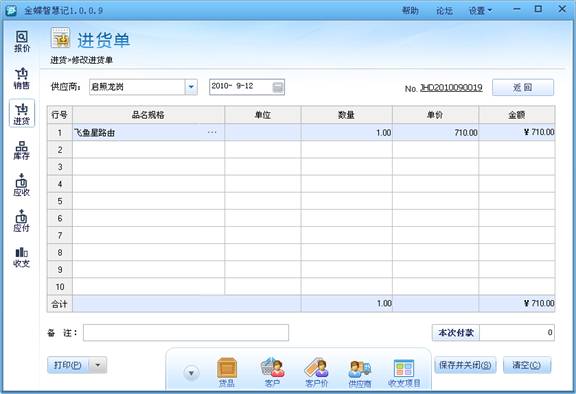Open the 报价 (quote) sidebar module
The image size is (576, 394).
pos(22,41)
